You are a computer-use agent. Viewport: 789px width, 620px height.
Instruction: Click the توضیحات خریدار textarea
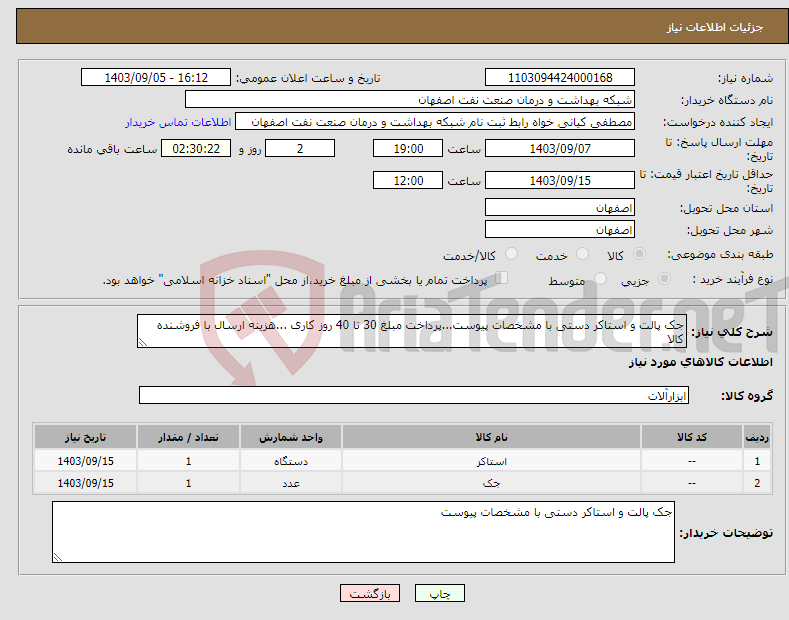pyautogui.click(x=363, y=532)
